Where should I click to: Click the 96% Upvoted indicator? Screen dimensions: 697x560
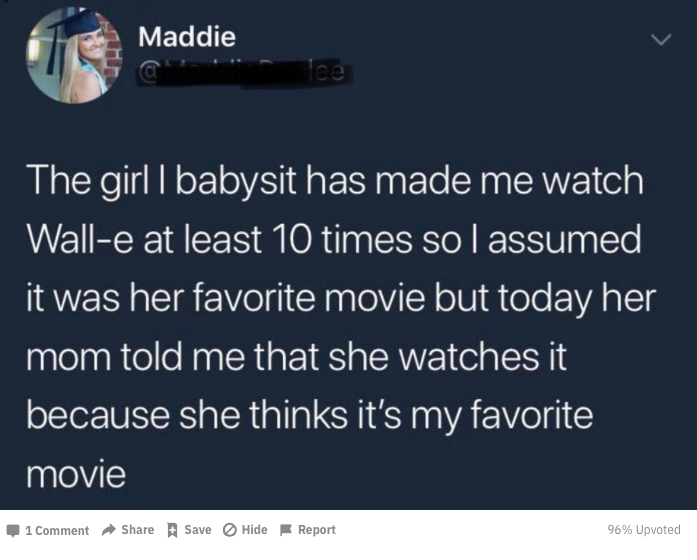pos(644,530)
